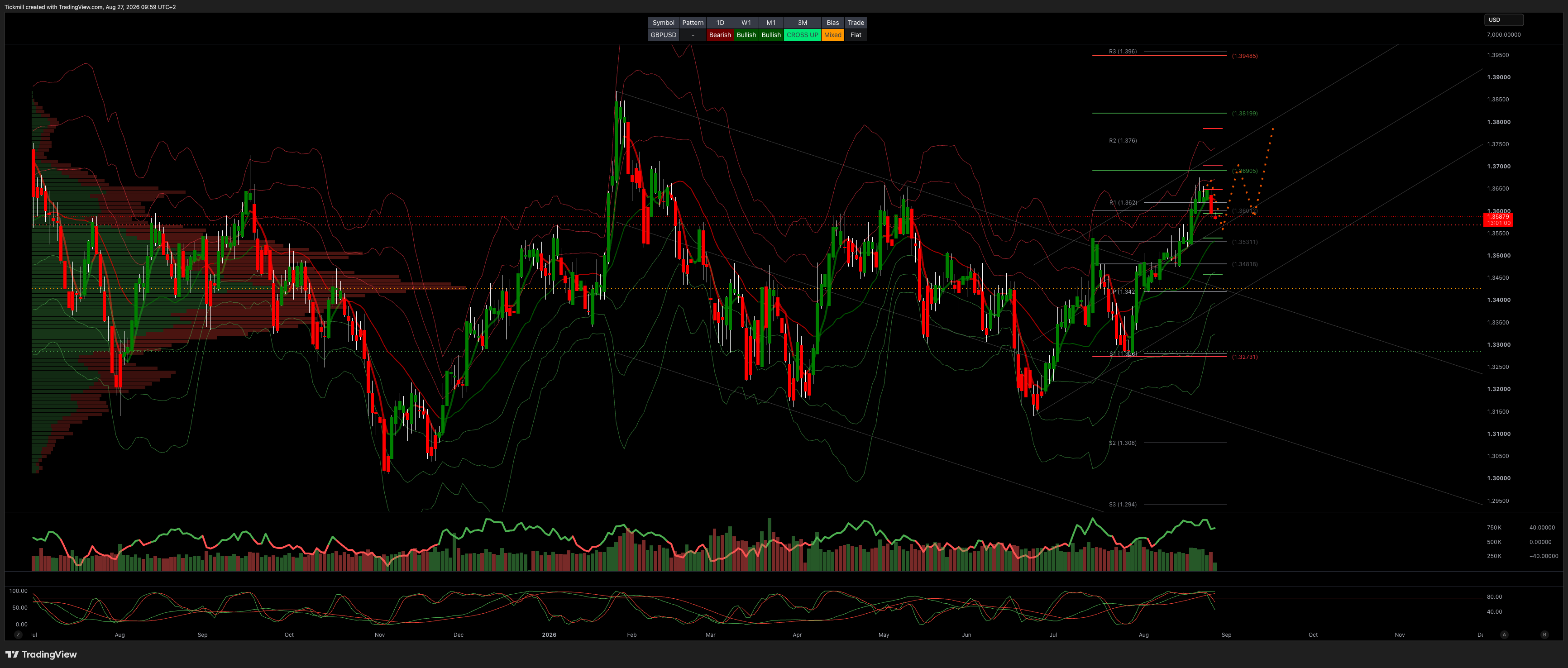Click the 13:01:00 countdown timer label

pos(1498,223)
